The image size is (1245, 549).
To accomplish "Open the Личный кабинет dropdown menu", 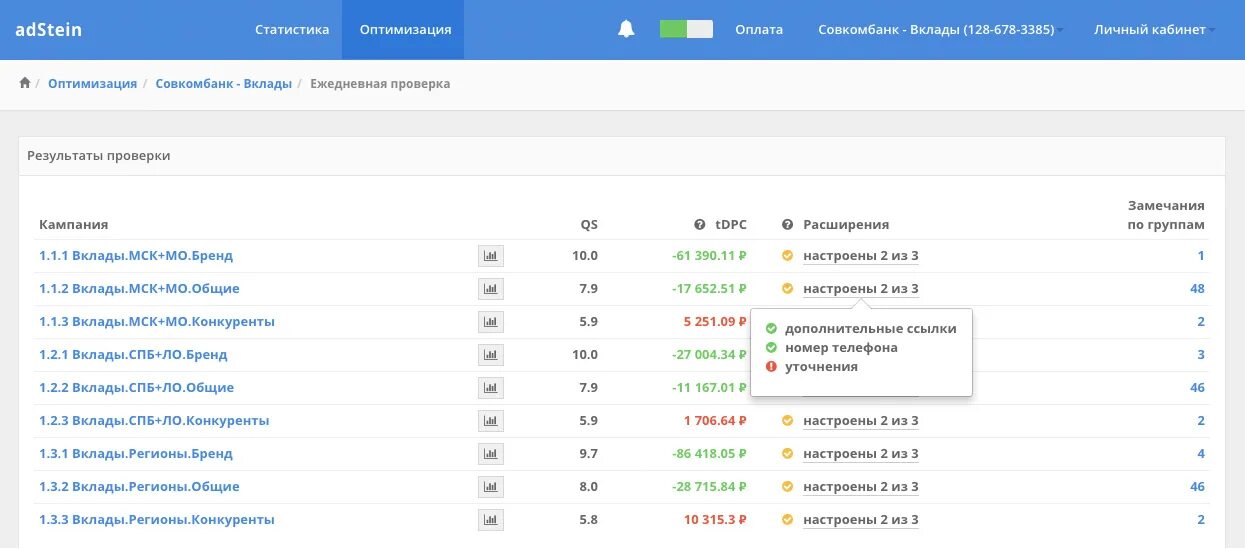I will point(1154,29).
